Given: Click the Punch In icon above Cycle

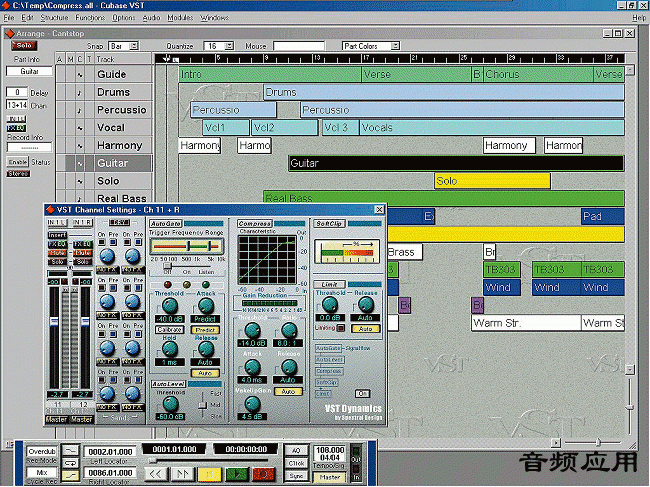Looking at the screenshot, I should [x=71, y=450].
